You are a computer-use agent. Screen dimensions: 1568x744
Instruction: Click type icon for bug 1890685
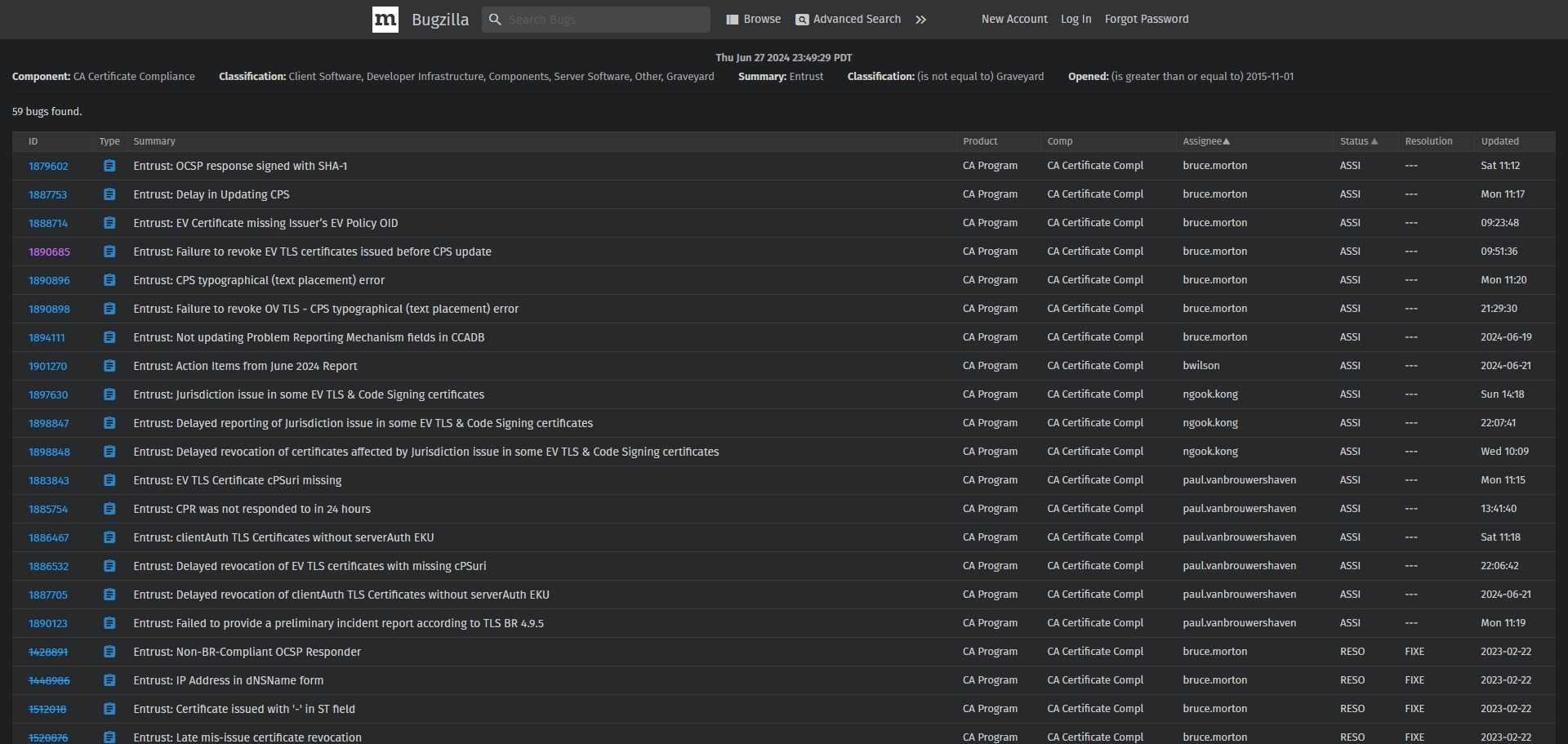tap(109, 252)
